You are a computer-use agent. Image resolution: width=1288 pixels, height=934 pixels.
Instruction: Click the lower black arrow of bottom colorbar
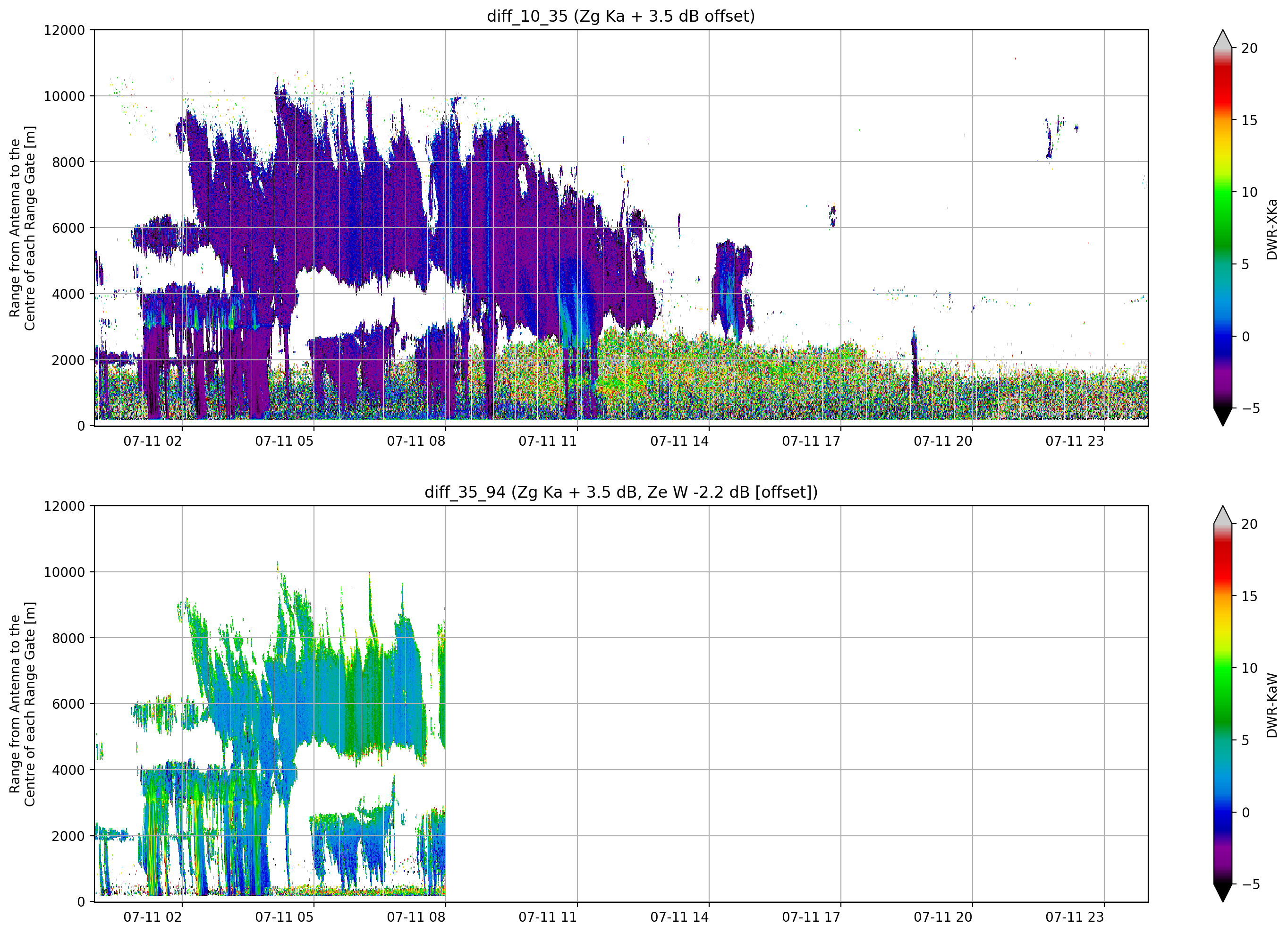coord(1223,893)
